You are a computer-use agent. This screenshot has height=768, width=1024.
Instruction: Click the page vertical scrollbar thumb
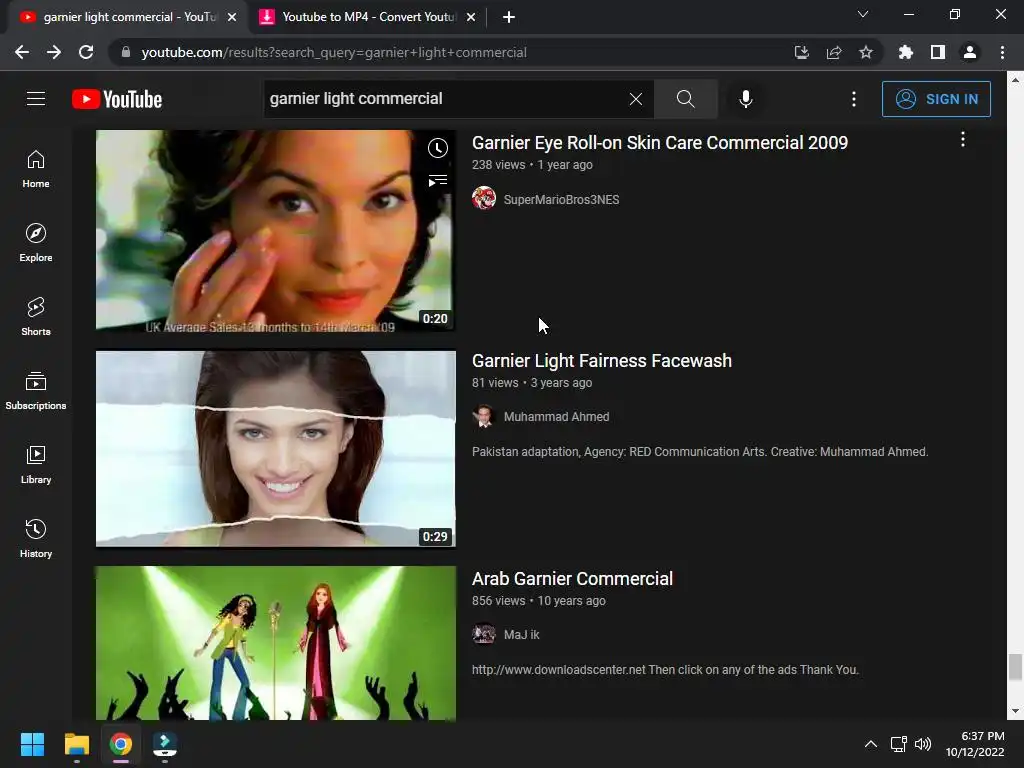coord(1014,667)
